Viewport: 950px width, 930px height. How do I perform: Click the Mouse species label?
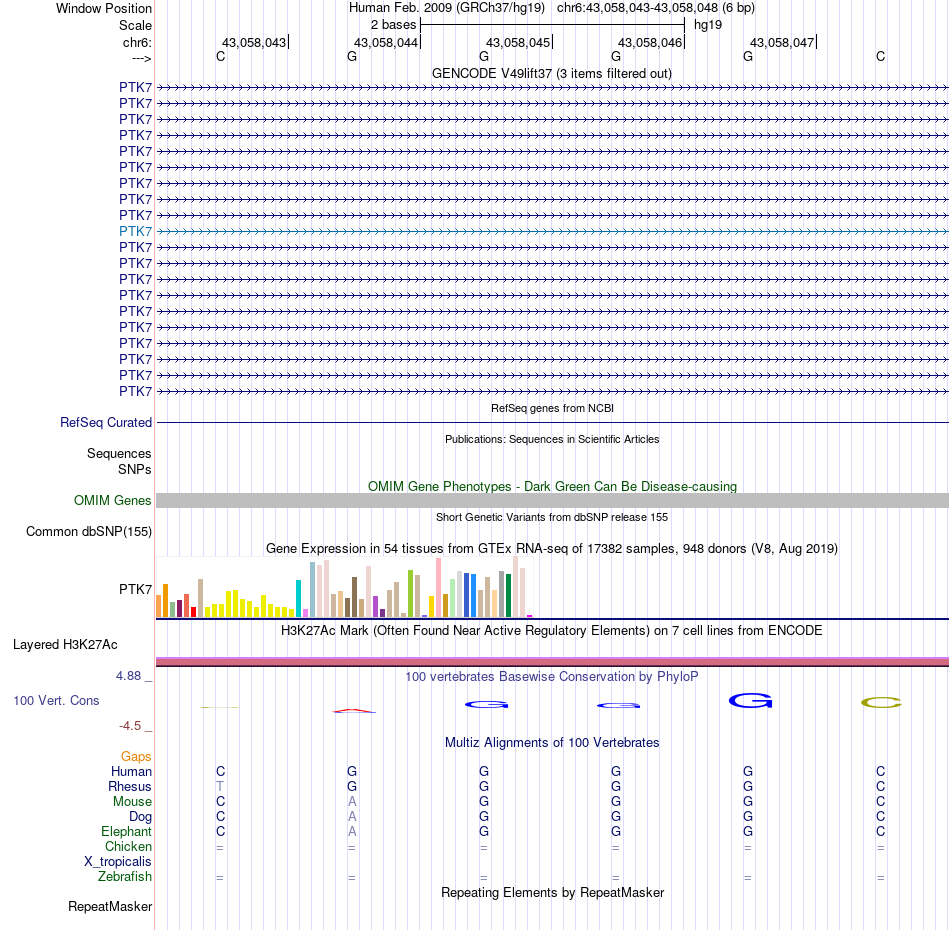[x=132, y=802]
